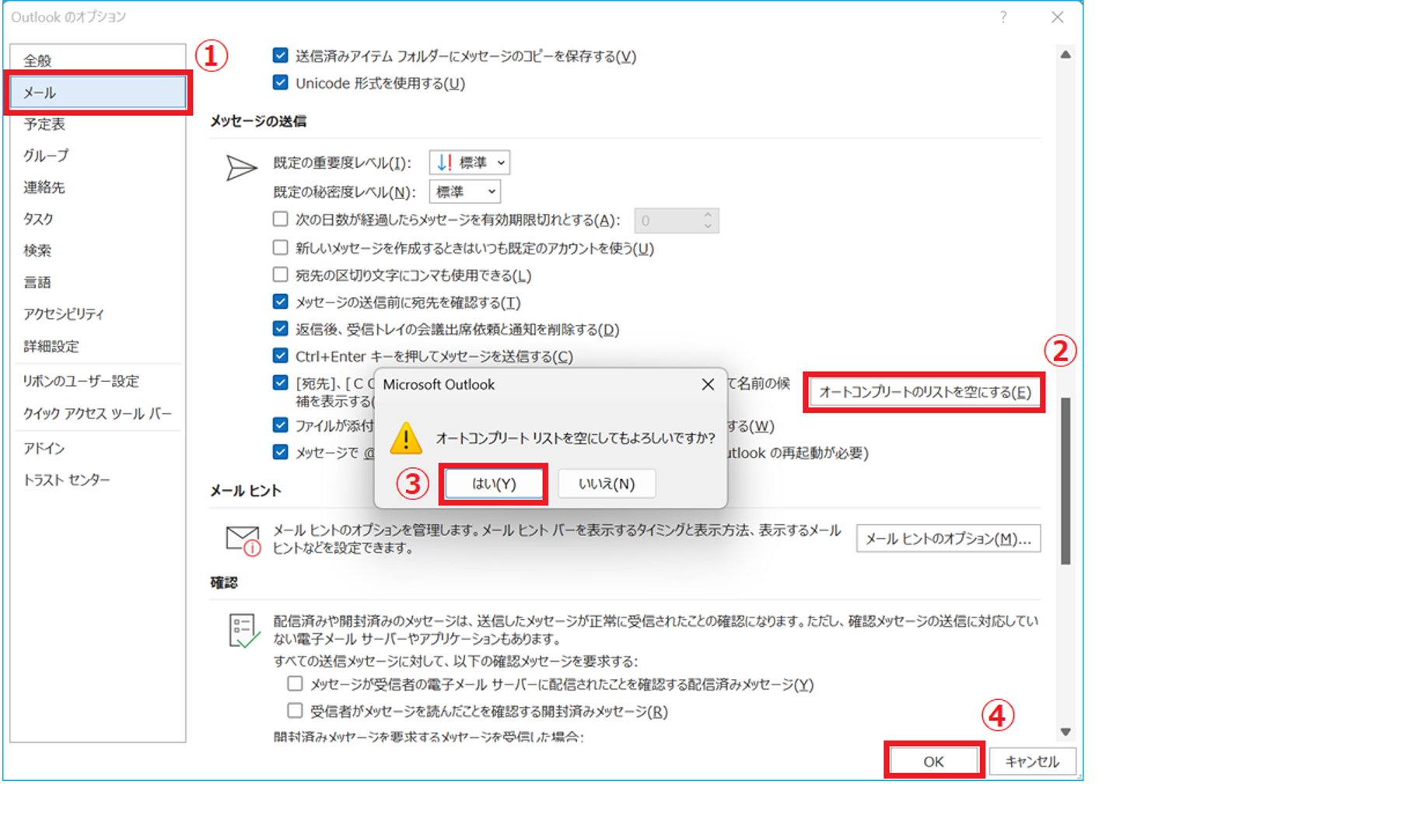Click the help question mark icon
The image size is (1417, 840).
click(1003, 17)
